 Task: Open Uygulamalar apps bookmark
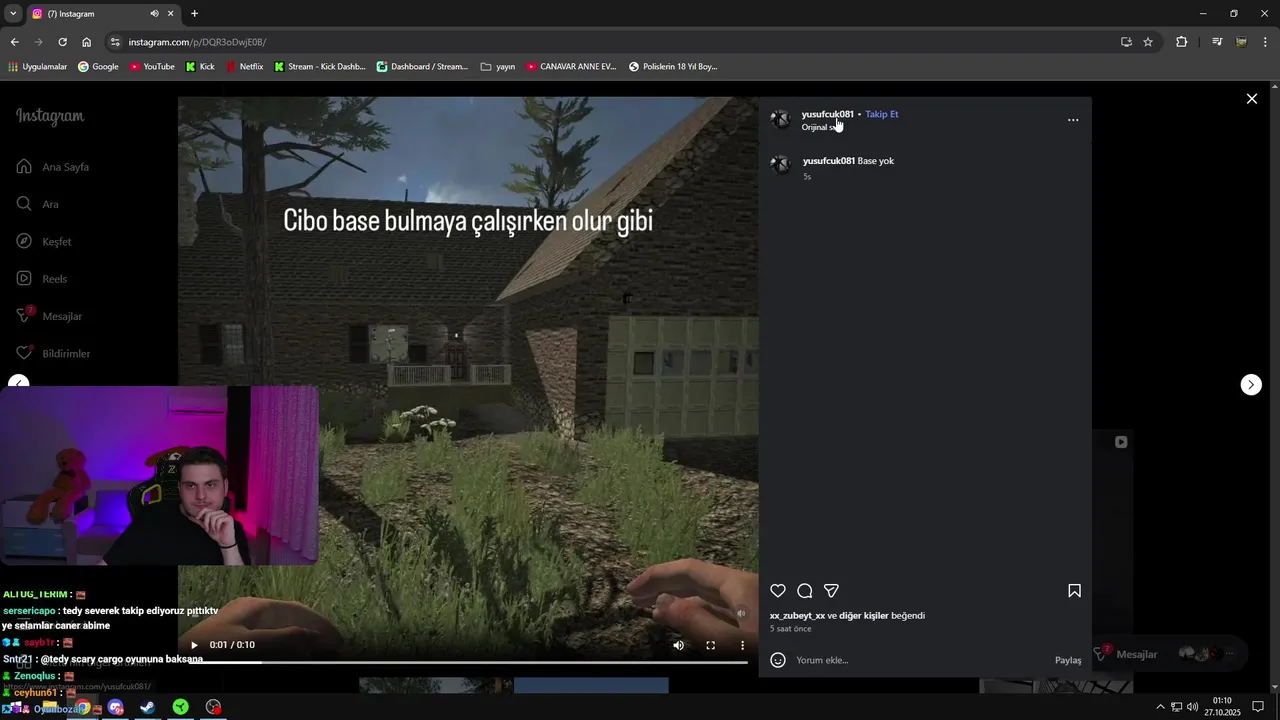[37, 67]
